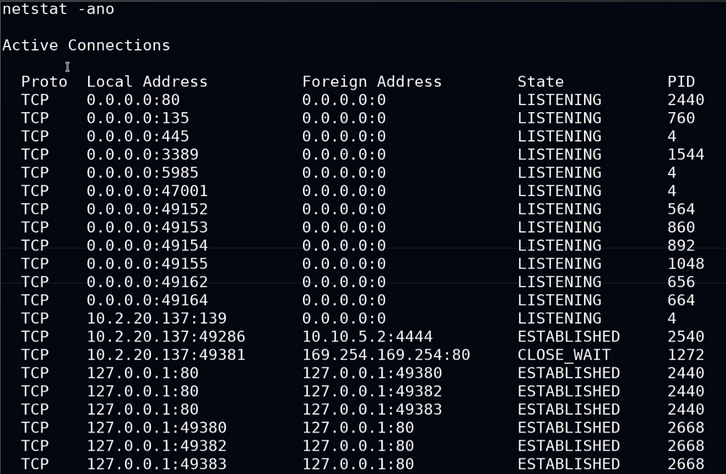Select local address 127.0.0.1:49380
Screen dimensions: 726x474
pyautogui.click(x=156, y=427)
